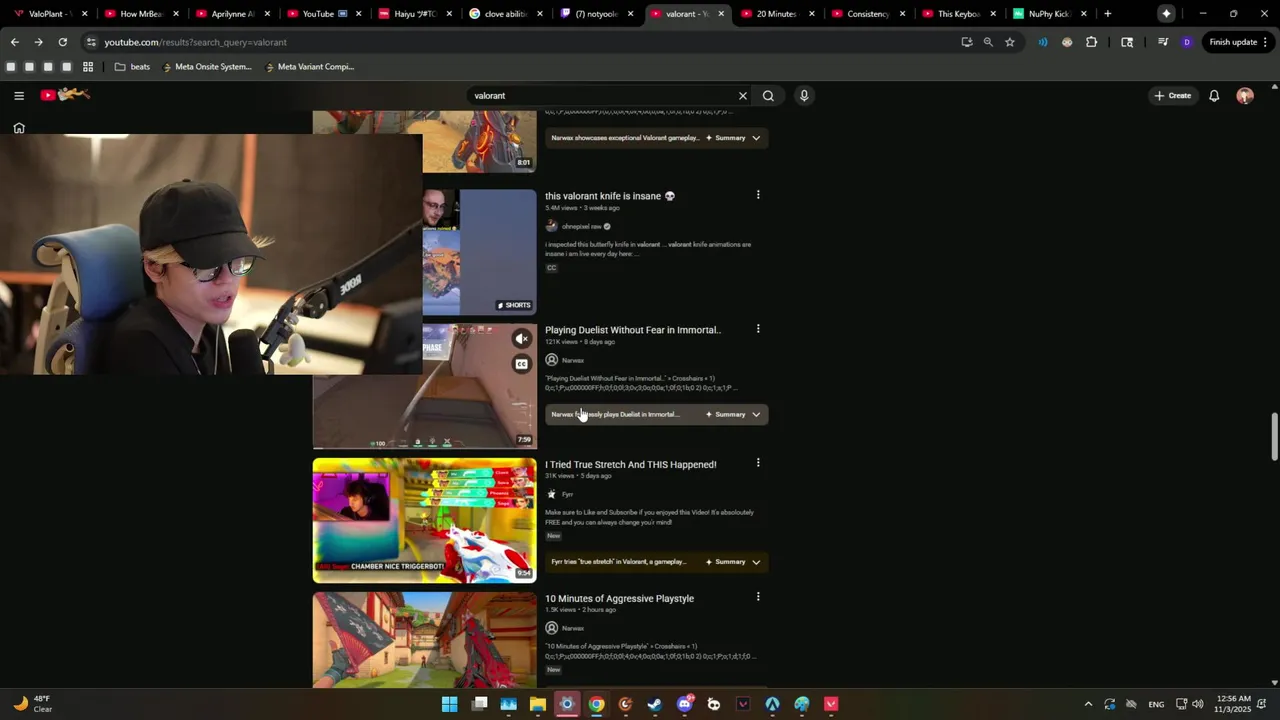Bookmark this page with the star icon
The width and height of the screenshot is (1280, 720).
tap(1010, 42)
